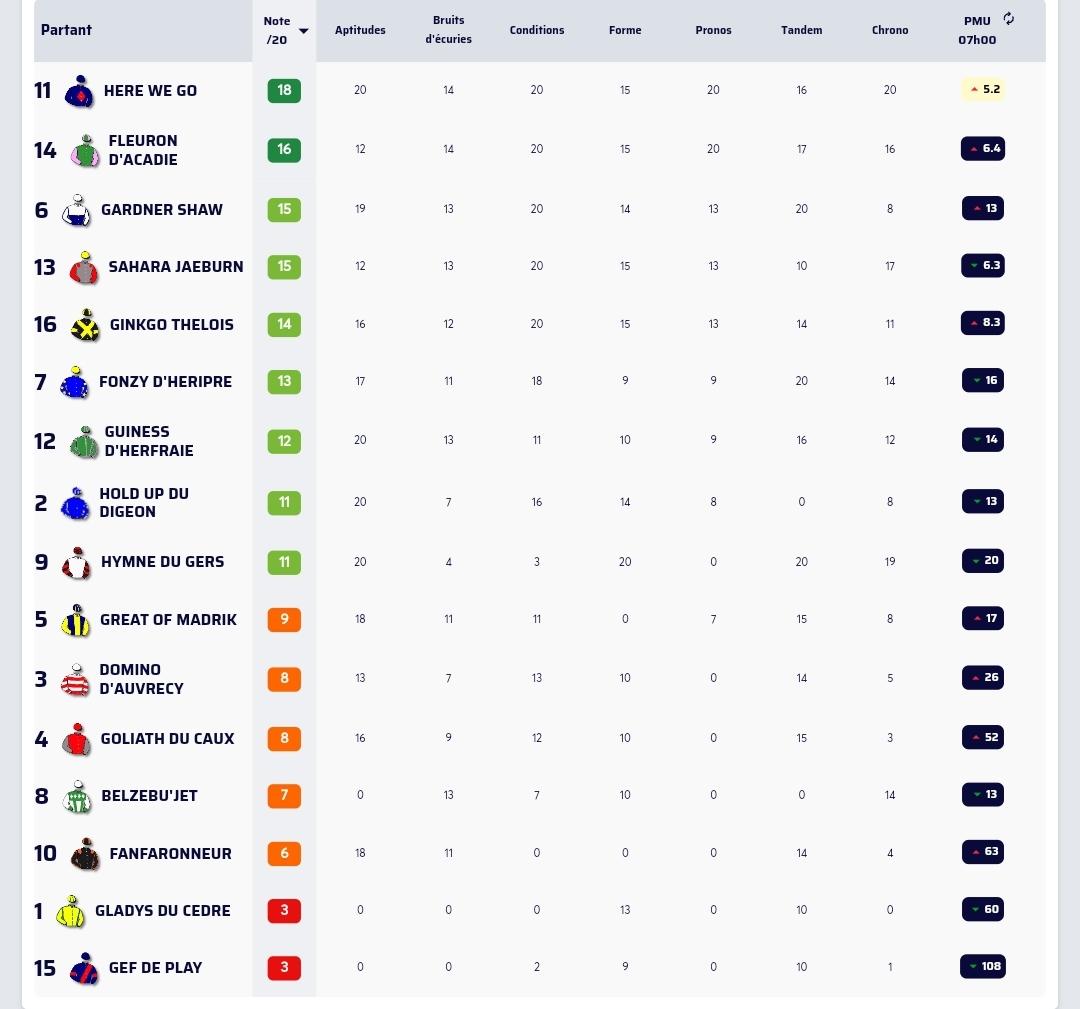The width and height of the screenshot is (1080, 1009).
Task: Click BELZEBU'JET green silk icon
Action: [x=76, y=796]
